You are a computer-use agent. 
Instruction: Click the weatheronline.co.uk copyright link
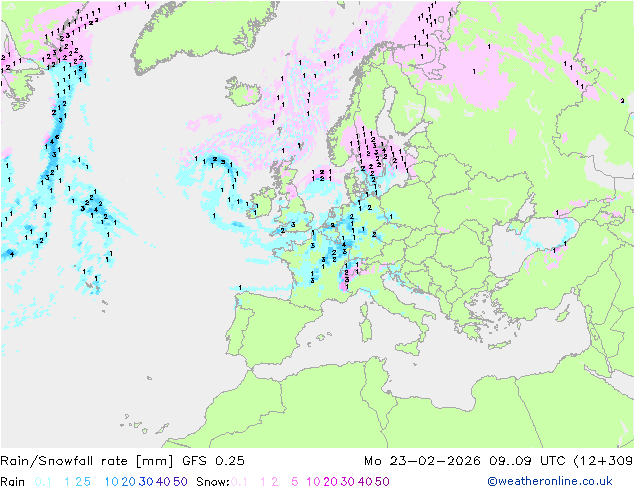pyautogui.click(x=550, y=481)
